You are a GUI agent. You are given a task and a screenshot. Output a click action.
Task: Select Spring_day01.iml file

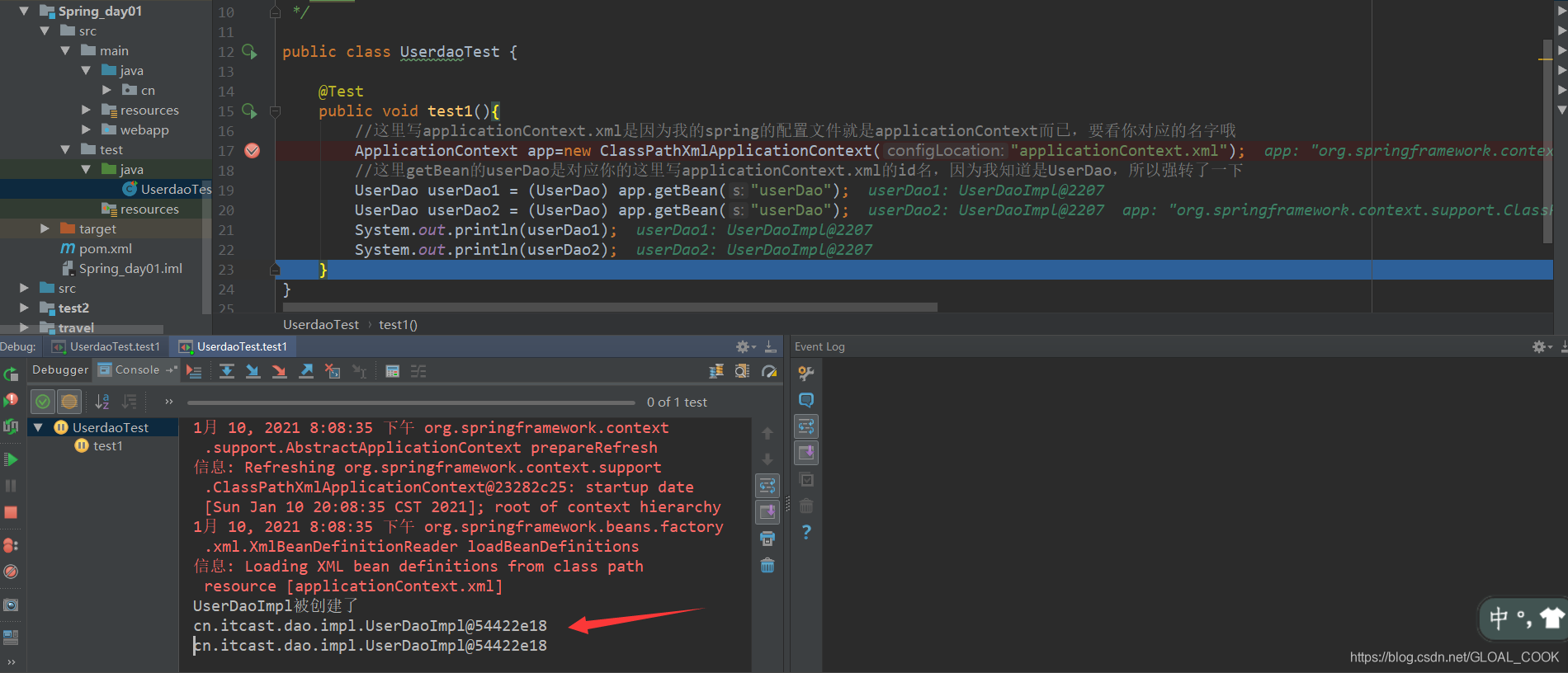click(122, 268)
